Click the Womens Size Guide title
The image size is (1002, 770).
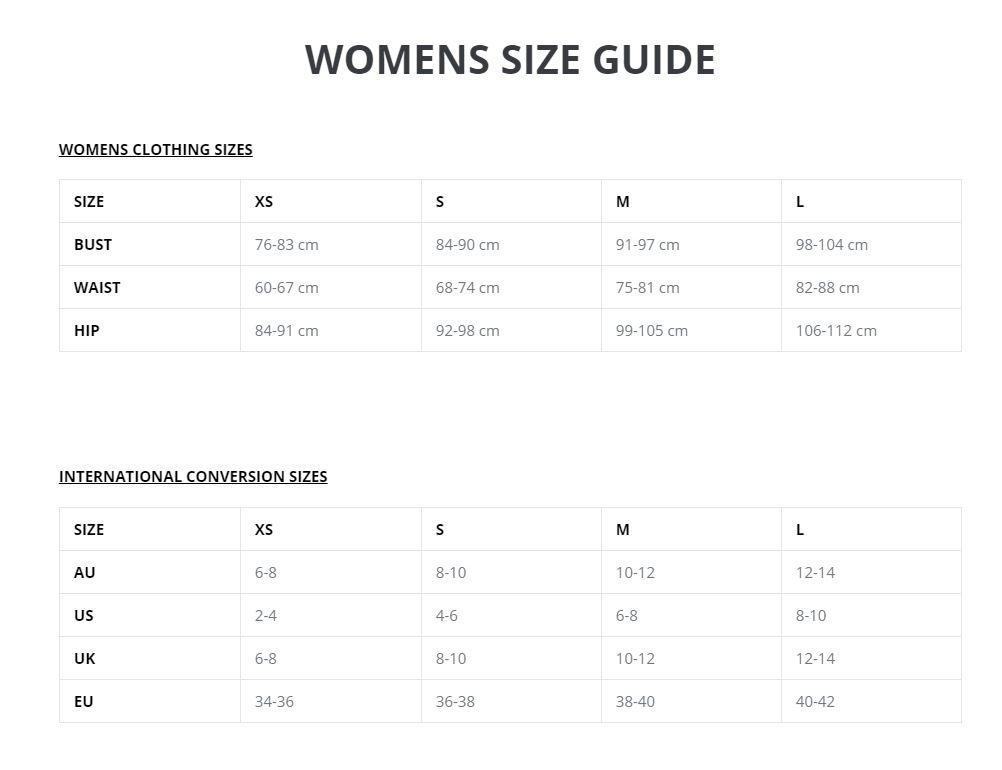tap(510, 60)
